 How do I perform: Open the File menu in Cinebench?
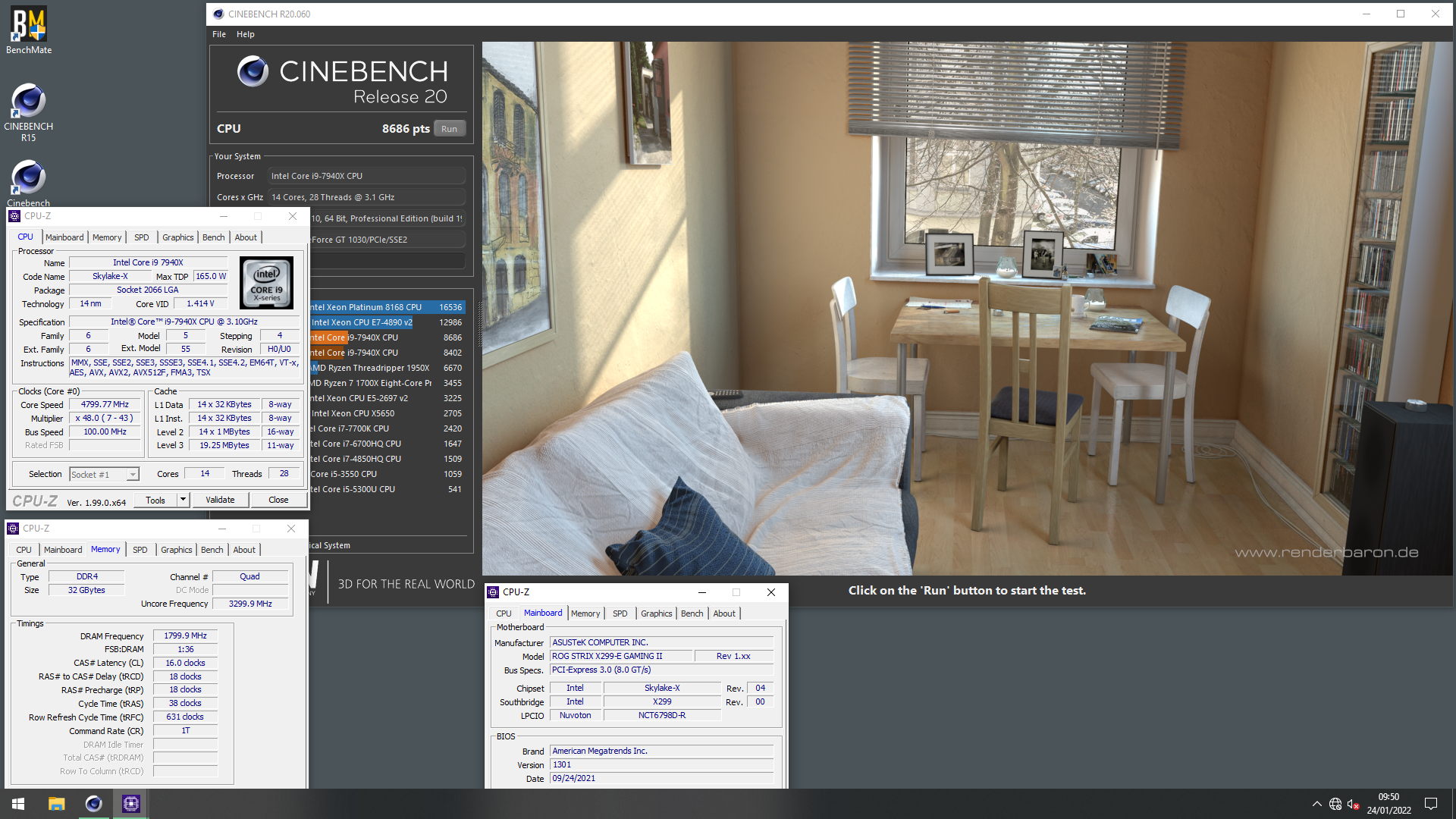coord(219,34)
